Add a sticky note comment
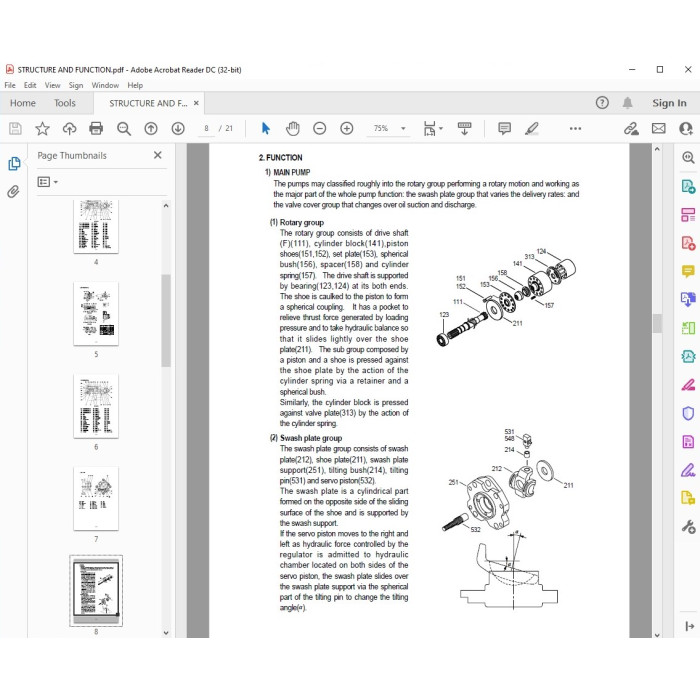Screen dimensions: 700x700 pos(504,129)
